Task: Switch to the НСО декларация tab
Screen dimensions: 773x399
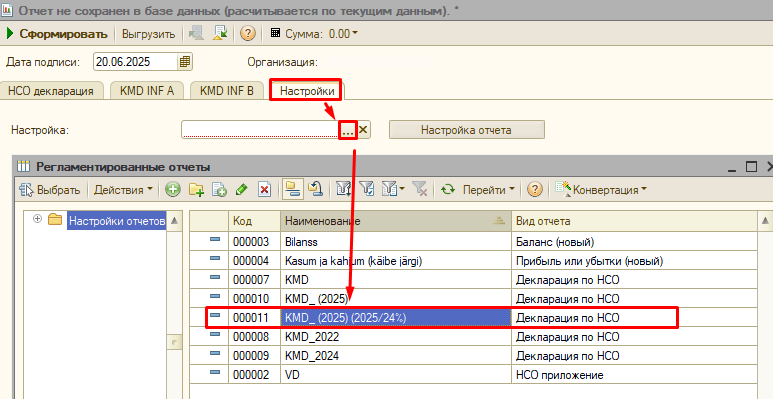Action: [51, 91]
